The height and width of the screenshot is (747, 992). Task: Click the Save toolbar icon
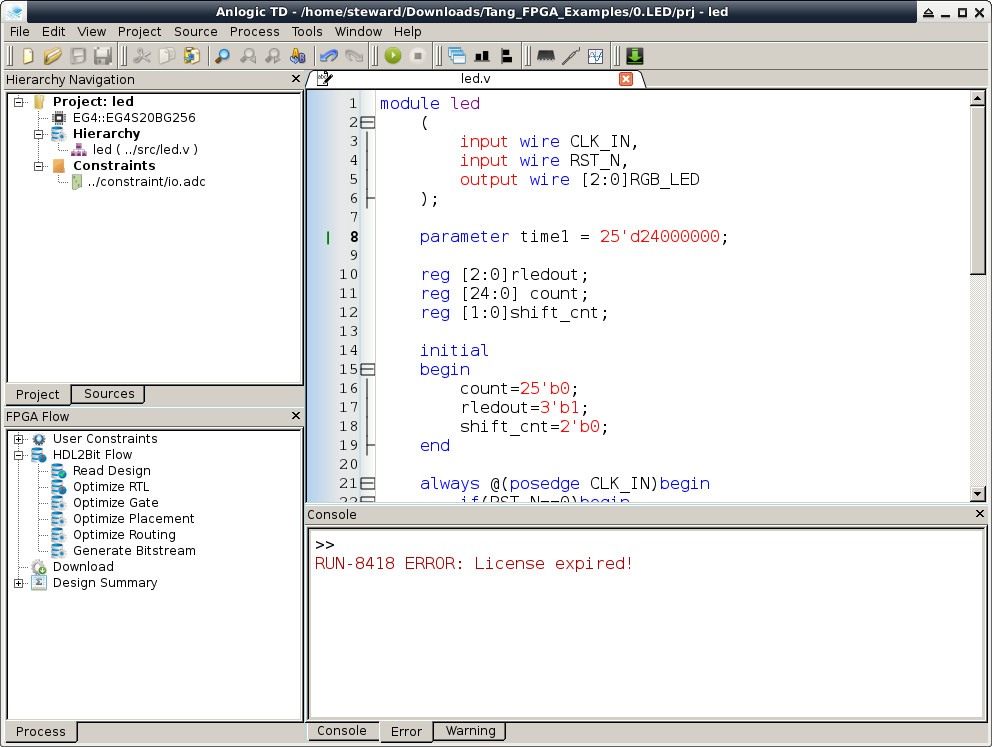[x=78, y=56]
